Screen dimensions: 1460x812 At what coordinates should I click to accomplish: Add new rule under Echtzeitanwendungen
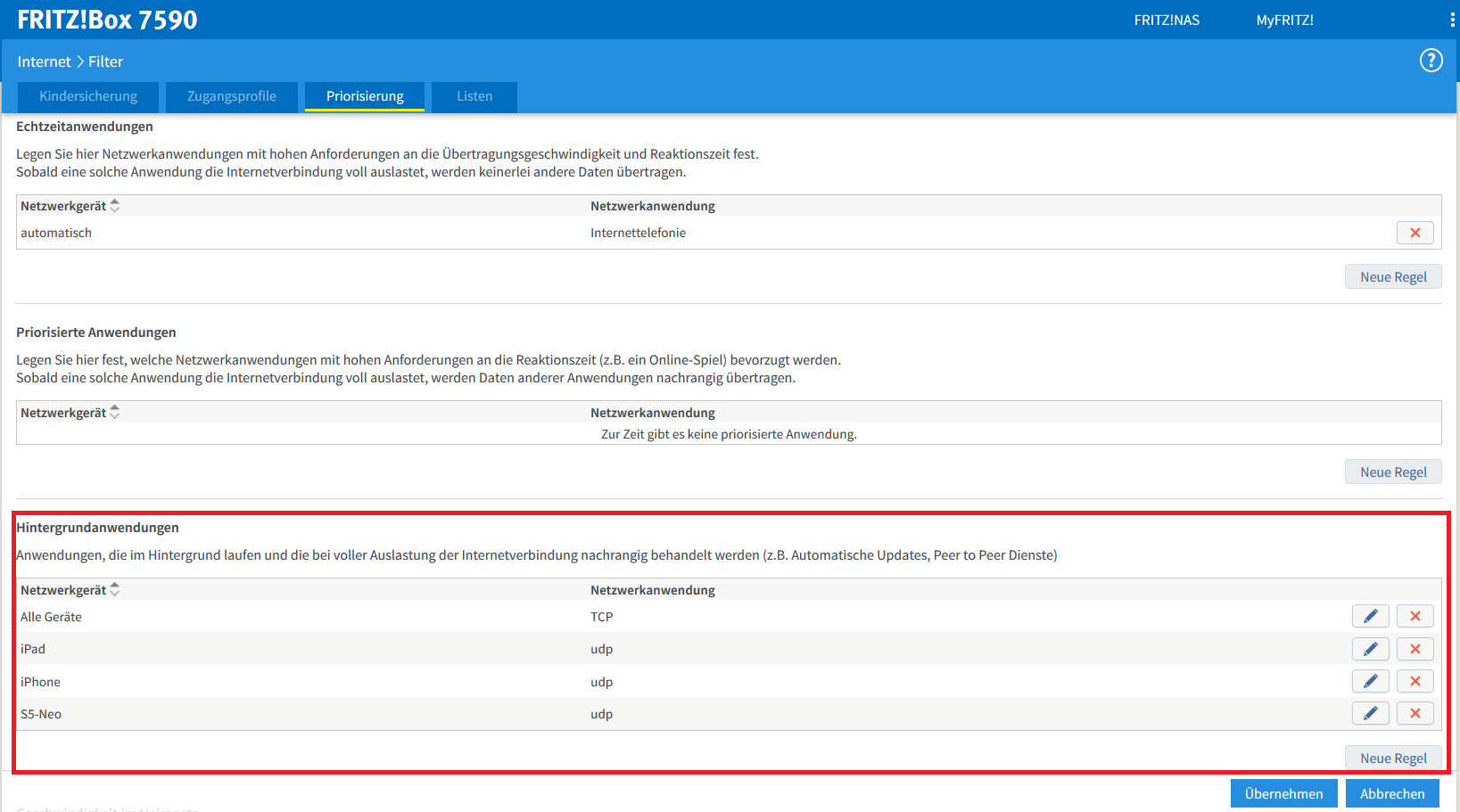pyautogui.click(x=1393, y=277)
